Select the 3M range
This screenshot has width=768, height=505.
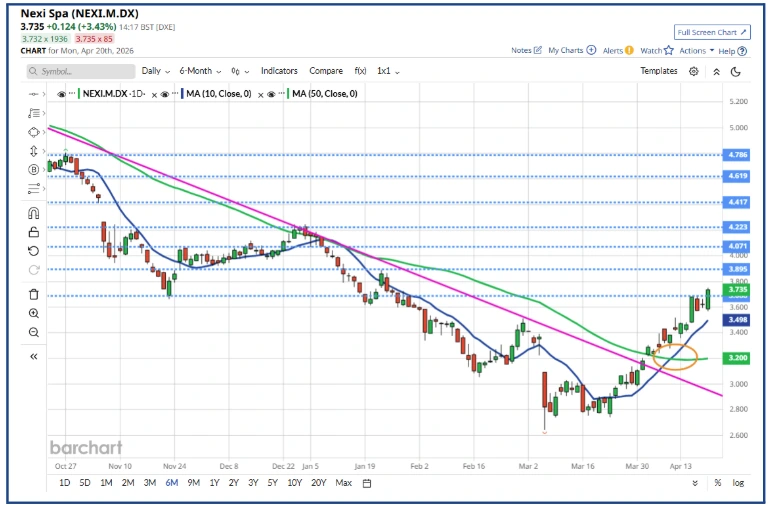click(149, 483)
